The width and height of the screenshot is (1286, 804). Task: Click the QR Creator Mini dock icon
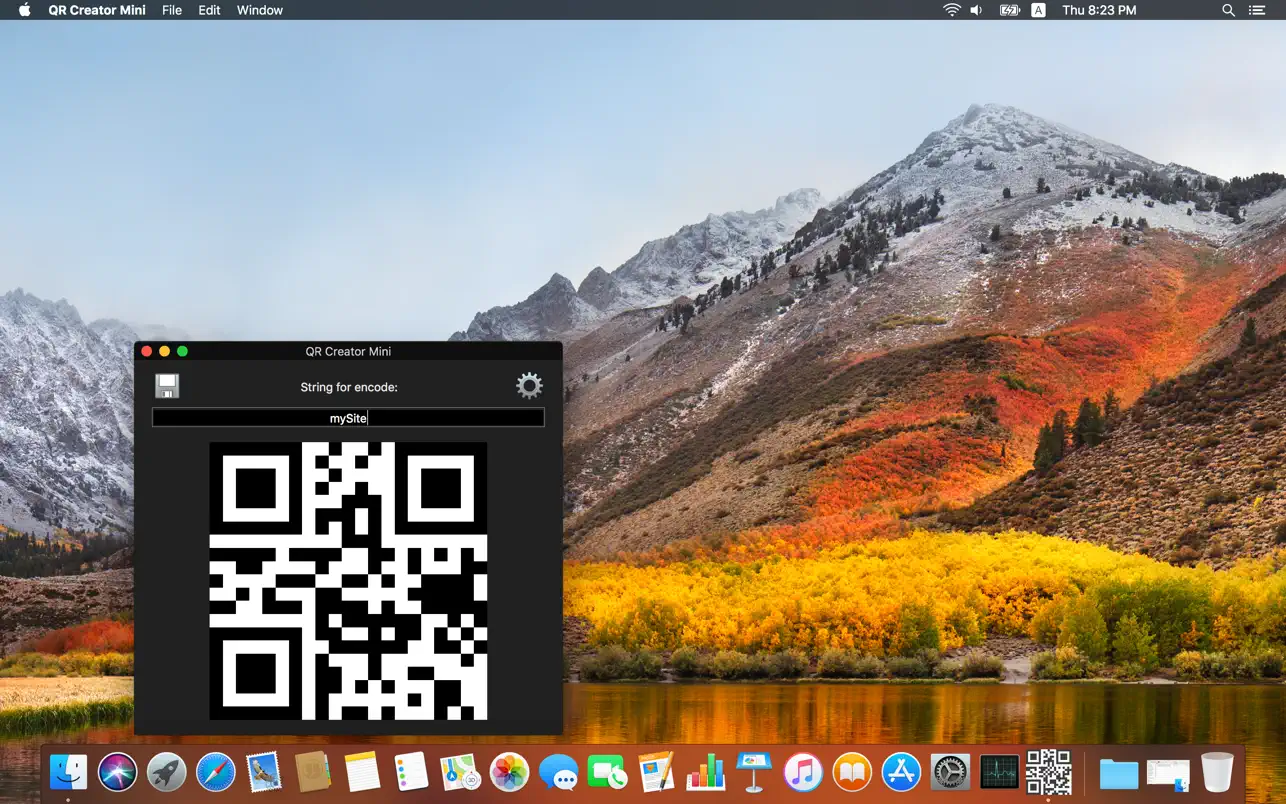click(x=1048, y=772)
